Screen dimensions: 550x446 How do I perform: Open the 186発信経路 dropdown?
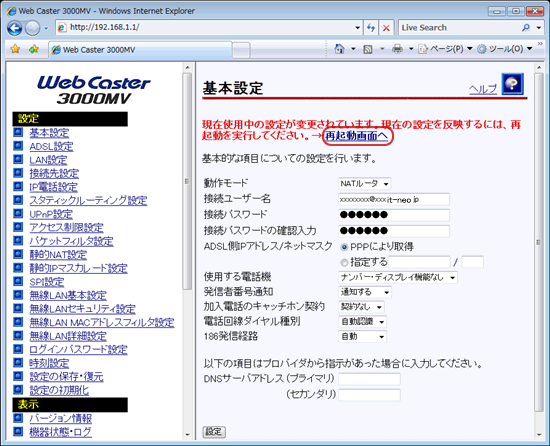[x=362, y=337]
